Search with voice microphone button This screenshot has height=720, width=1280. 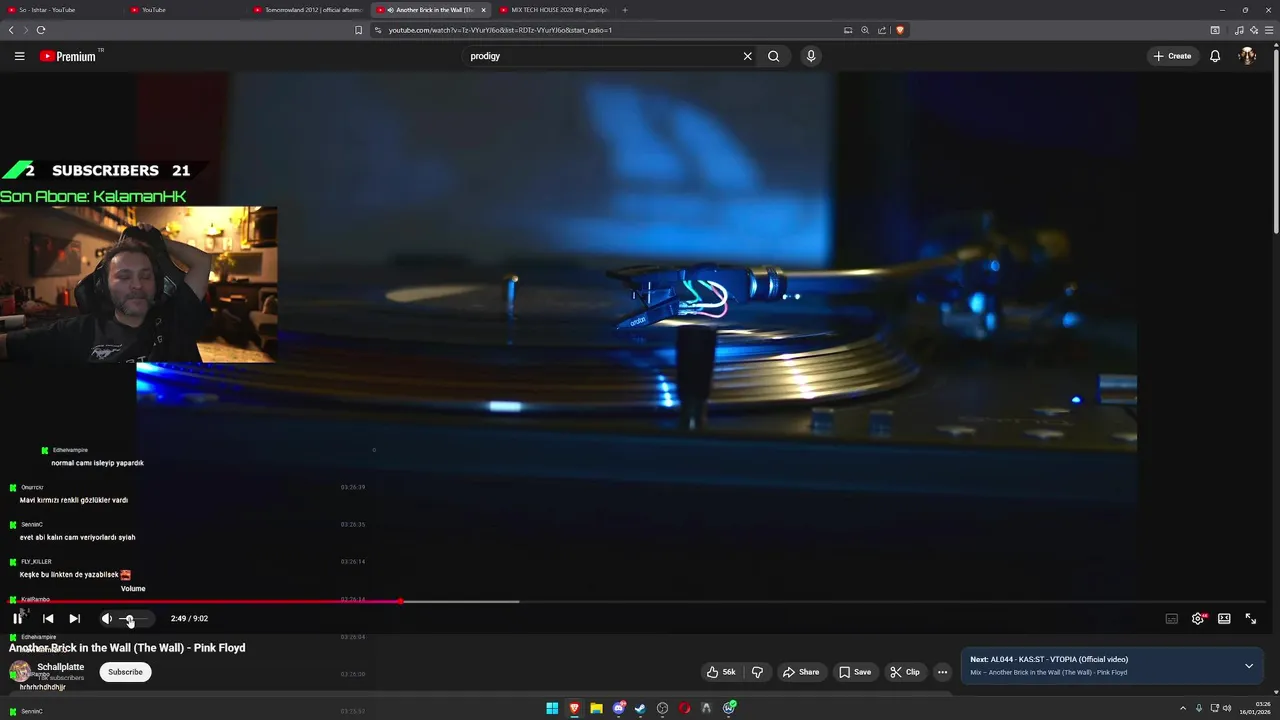[x=811, y=56]
